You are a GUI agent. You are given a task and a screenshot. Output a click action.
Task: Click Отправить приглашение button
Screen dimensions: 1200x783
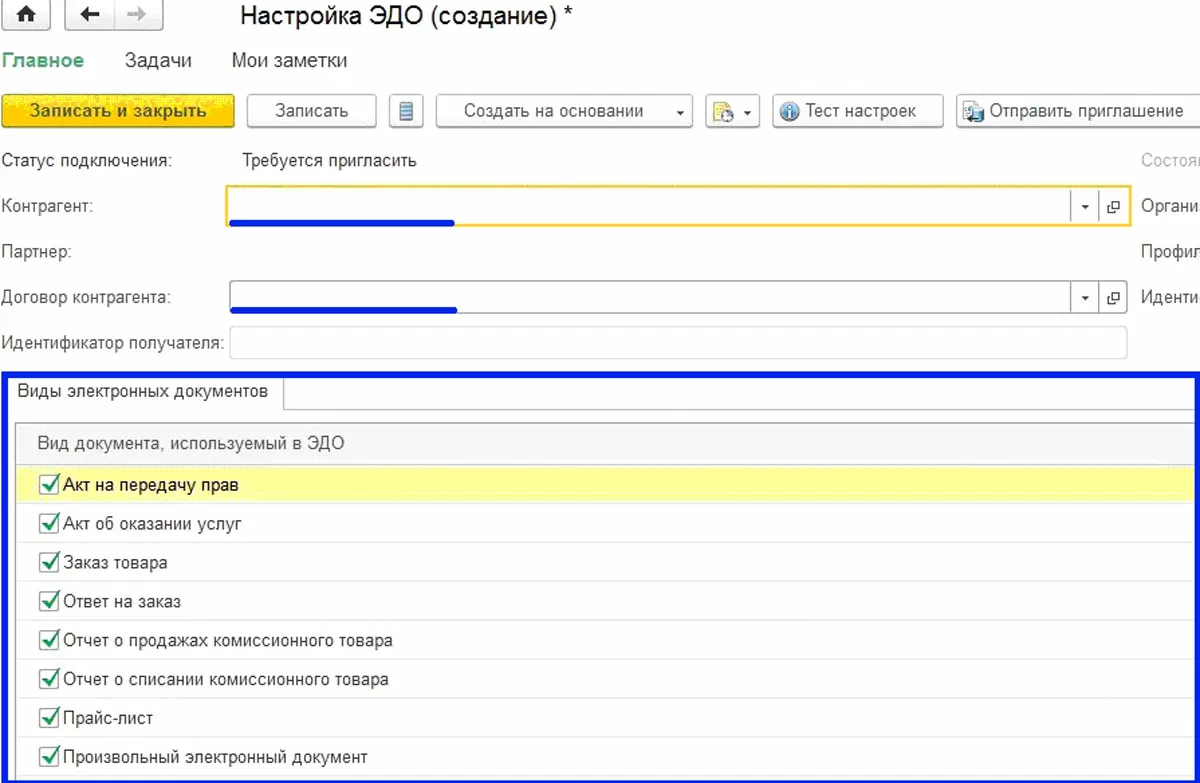point(1078,111)
